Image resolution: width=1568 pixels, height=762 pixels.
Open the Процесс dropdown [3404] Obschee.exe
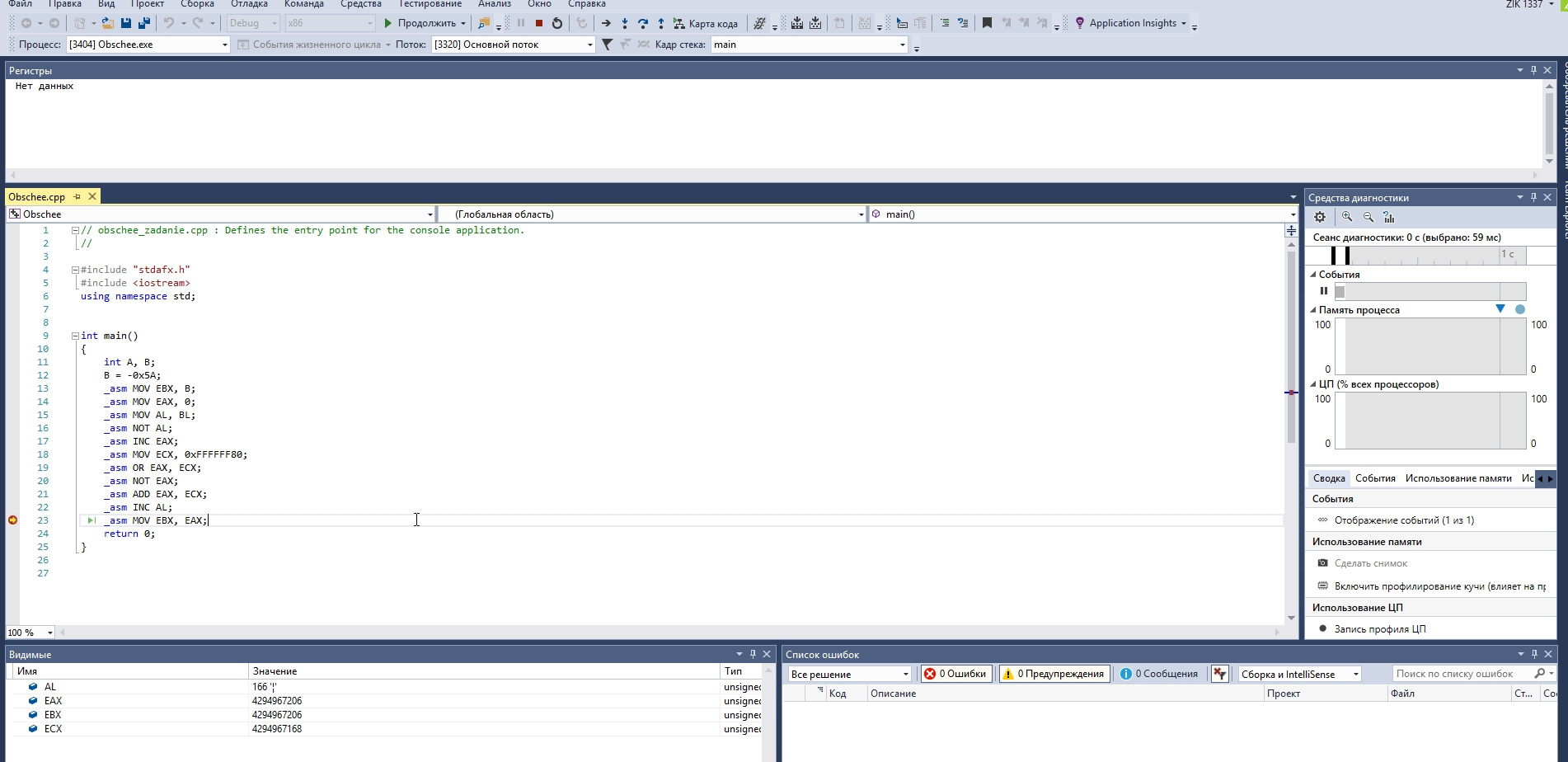[148, 45]
